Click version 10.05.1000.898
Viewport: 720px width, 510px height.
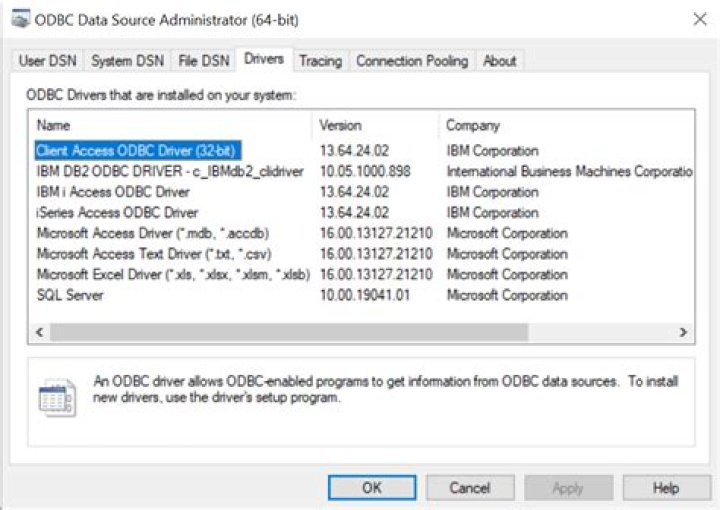(x=365, y=171)
